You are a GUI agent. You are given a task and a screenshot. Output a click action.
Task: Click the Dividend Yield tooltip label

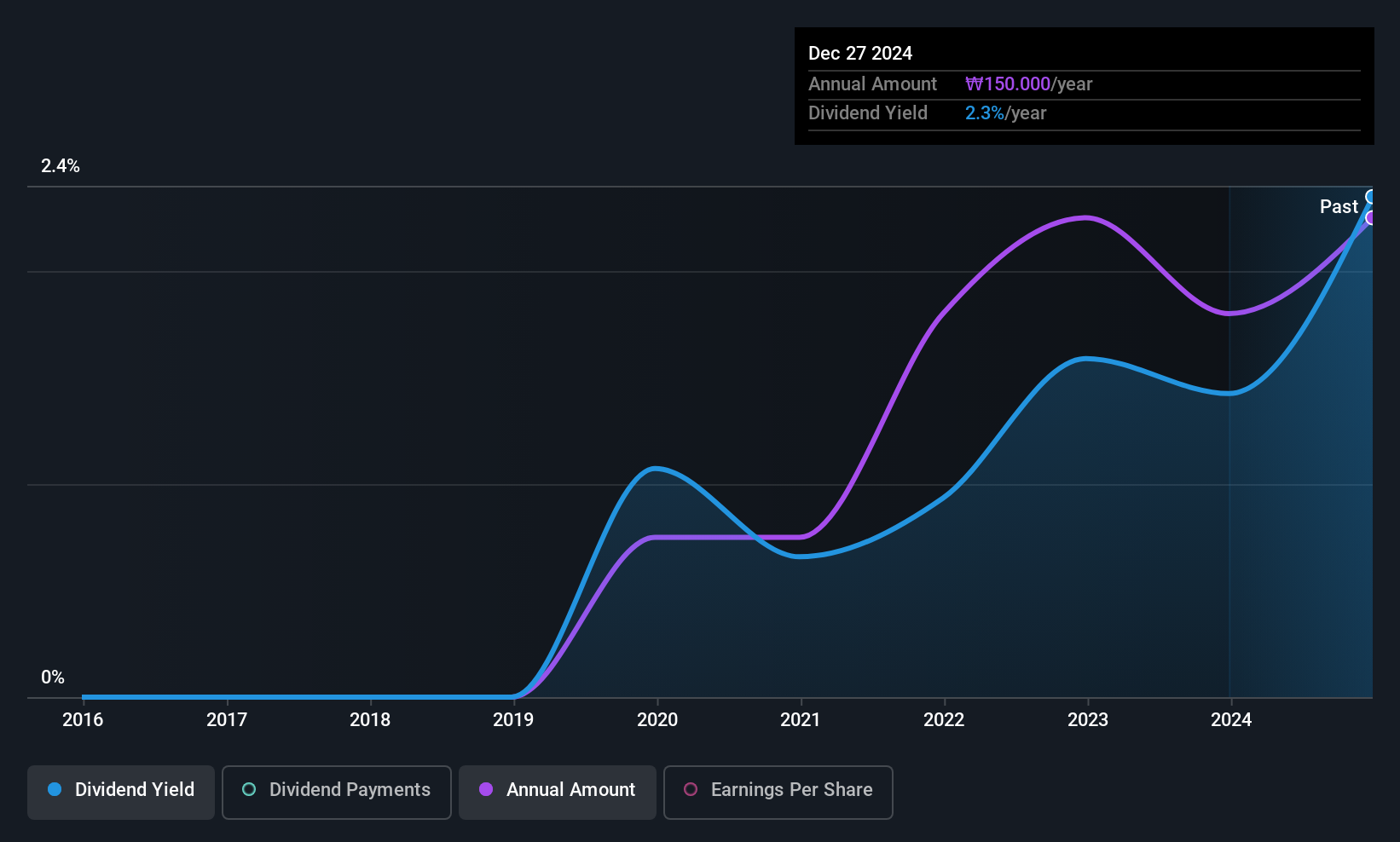(868, 112)
